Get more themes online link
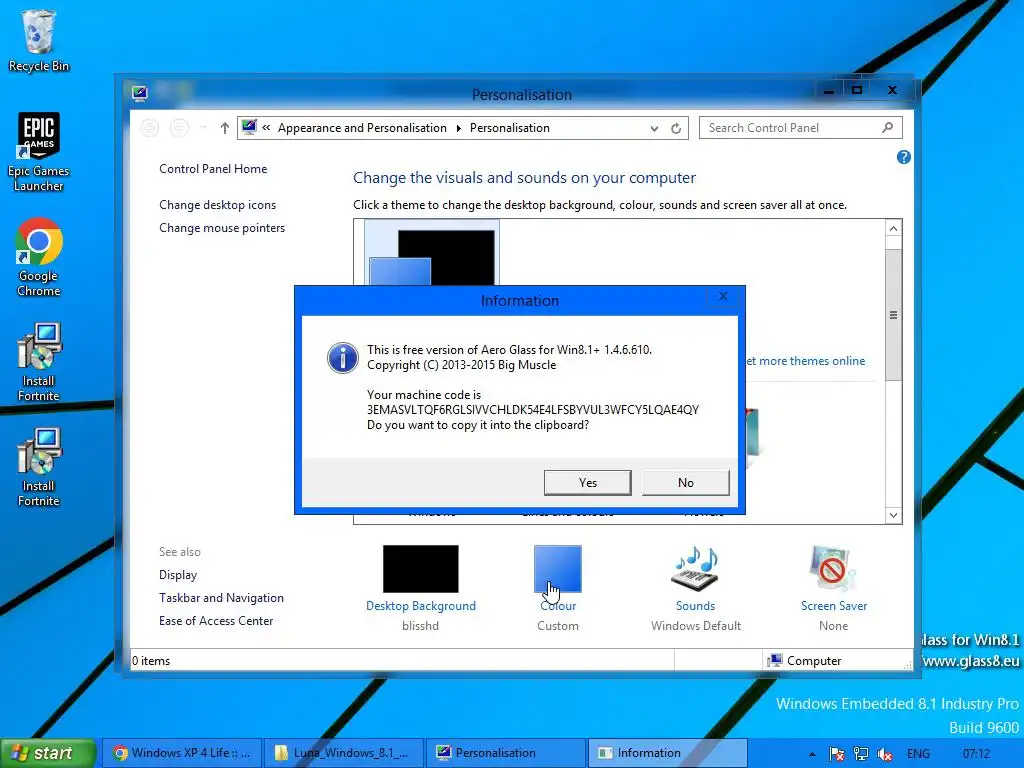The height and width of the screenshot is (768, 1024). (806, 360)
